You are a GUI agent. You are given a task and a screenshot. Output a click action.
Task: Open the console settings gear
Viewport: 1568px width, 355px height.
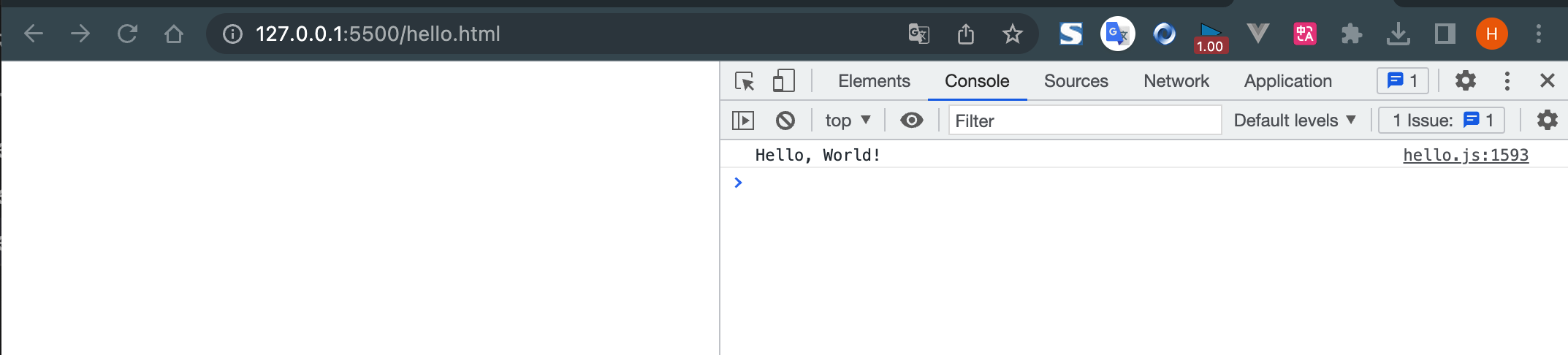pos(1547,121)
